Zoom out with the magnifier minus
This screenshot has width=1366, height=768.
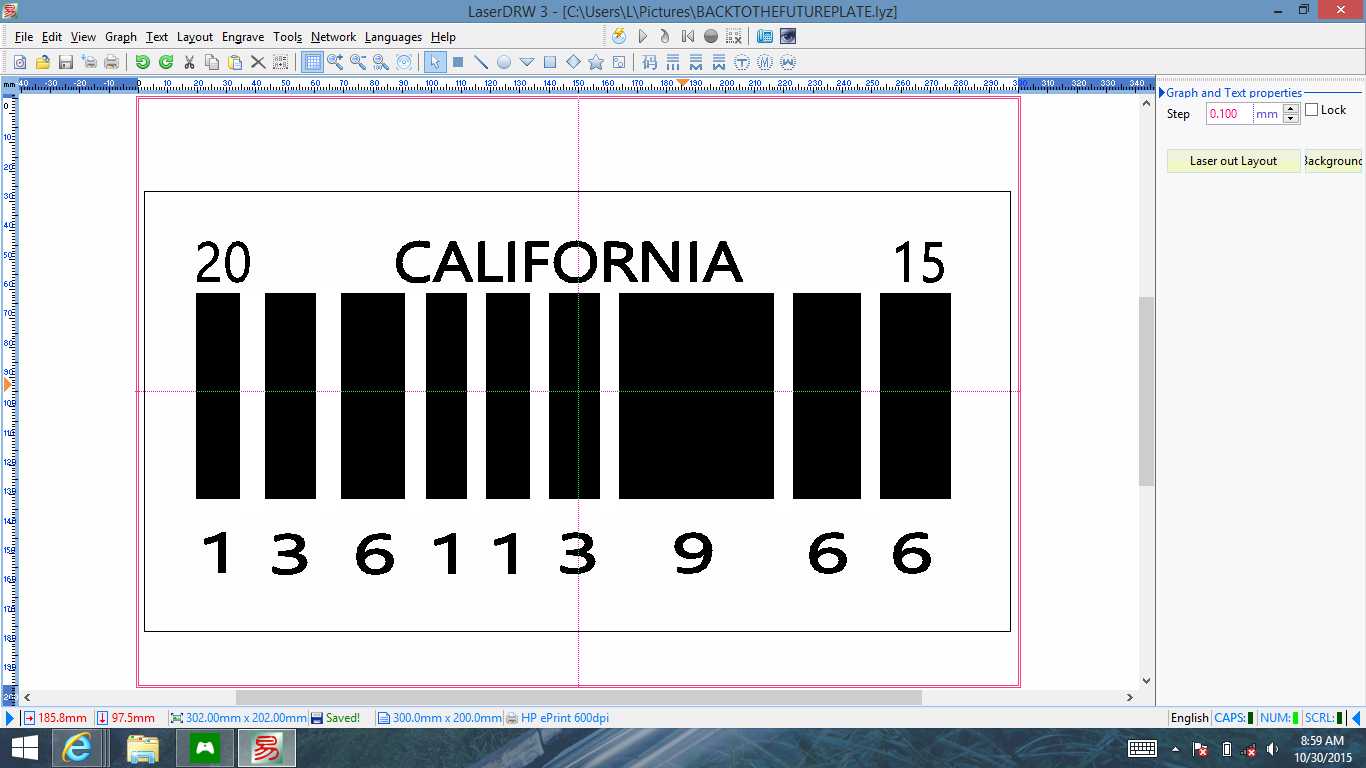click(x=358, y=62)
